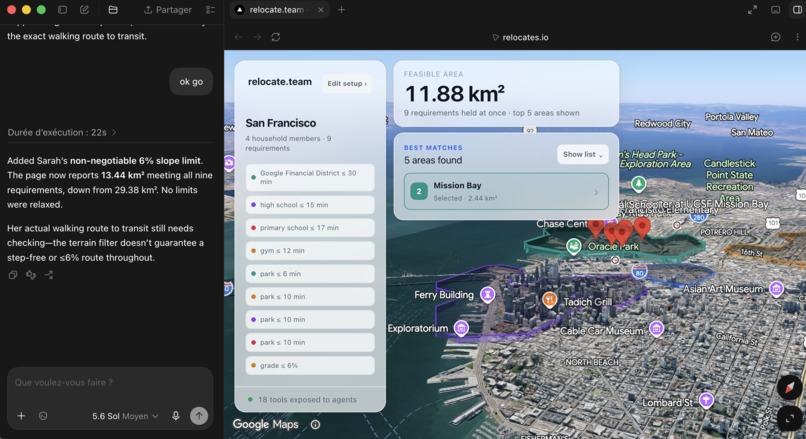The width and height of the screenshot is (806, 439).
Task: Click the info icon beside Google Maps
Action: point(315,425)
